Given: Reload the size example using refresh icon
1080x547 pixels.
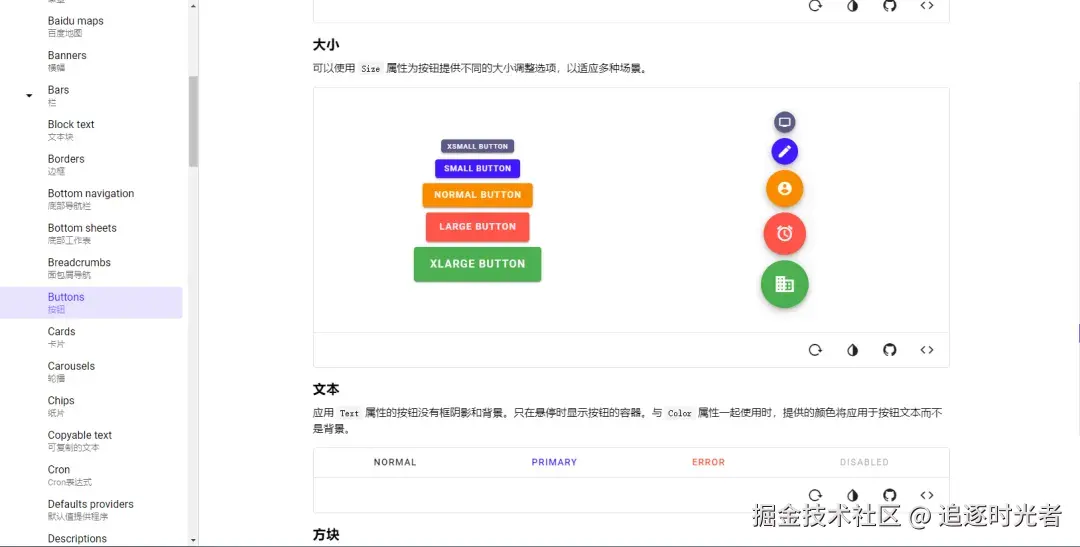Looking at the screenshot, I should [815, 350].
